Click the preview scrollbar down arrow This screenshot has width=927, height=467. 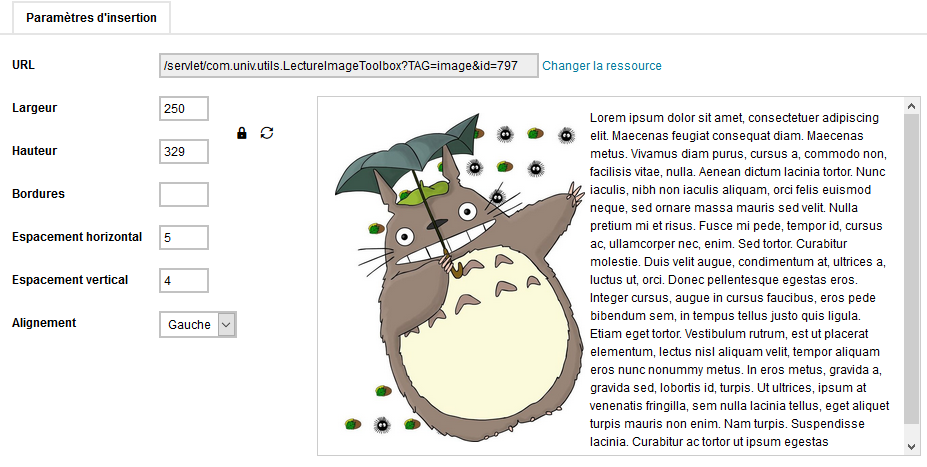pos(911,447)
